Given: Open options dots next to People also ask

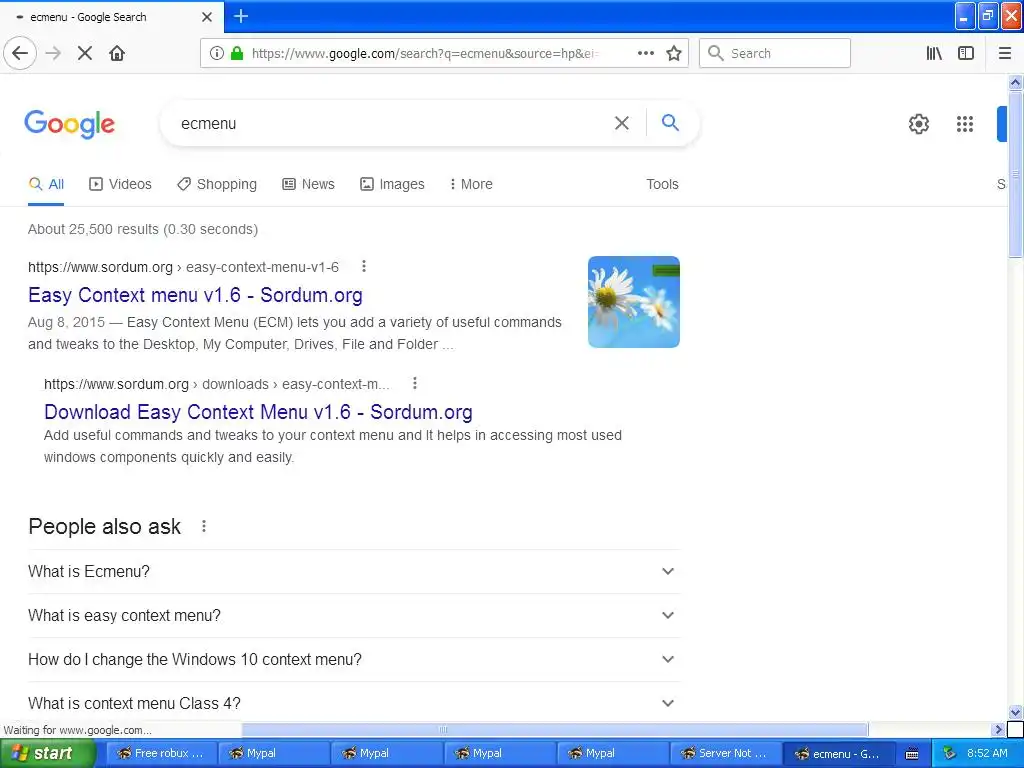Looking at the screenshot, I should (x=204, y=526).
